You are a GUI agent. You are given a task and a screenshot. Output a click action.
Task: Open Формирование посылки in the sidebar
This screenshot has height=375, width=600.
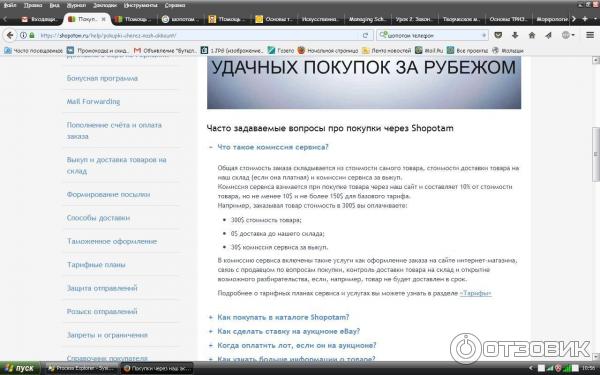click(x=108, y=194)
